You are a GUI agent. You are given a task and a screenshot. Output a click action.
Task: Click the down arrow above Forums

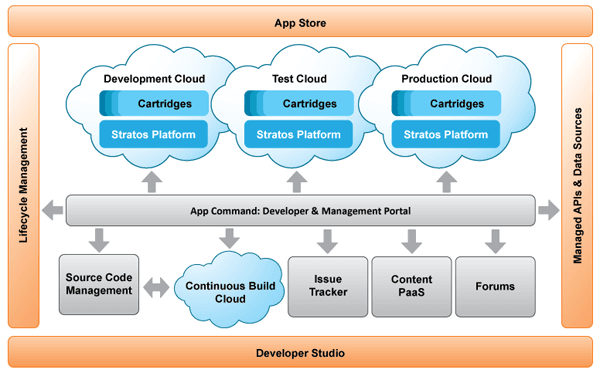[495, 241]
